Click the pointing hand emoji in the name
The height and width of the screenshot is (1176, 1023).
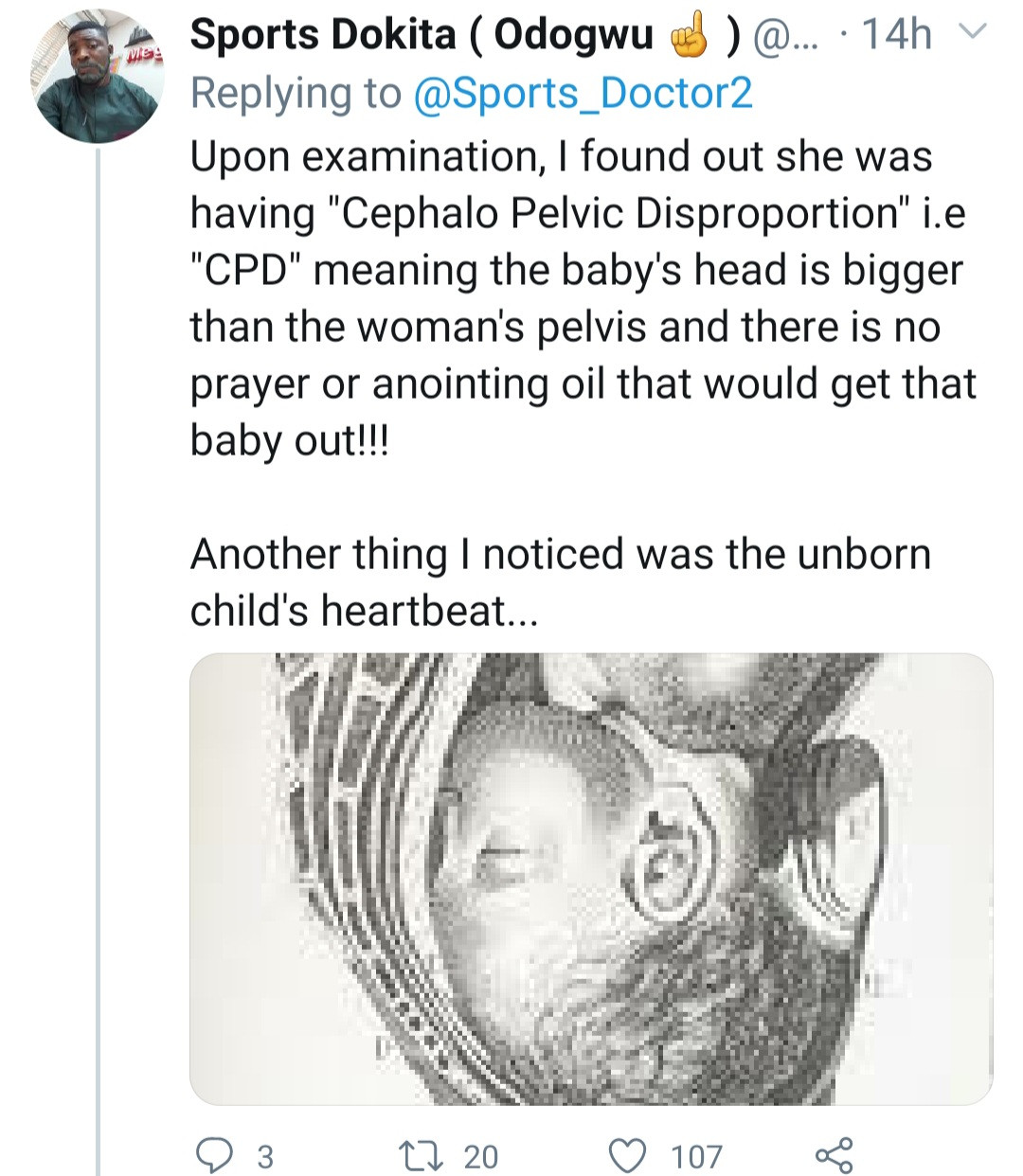(690, 36)
